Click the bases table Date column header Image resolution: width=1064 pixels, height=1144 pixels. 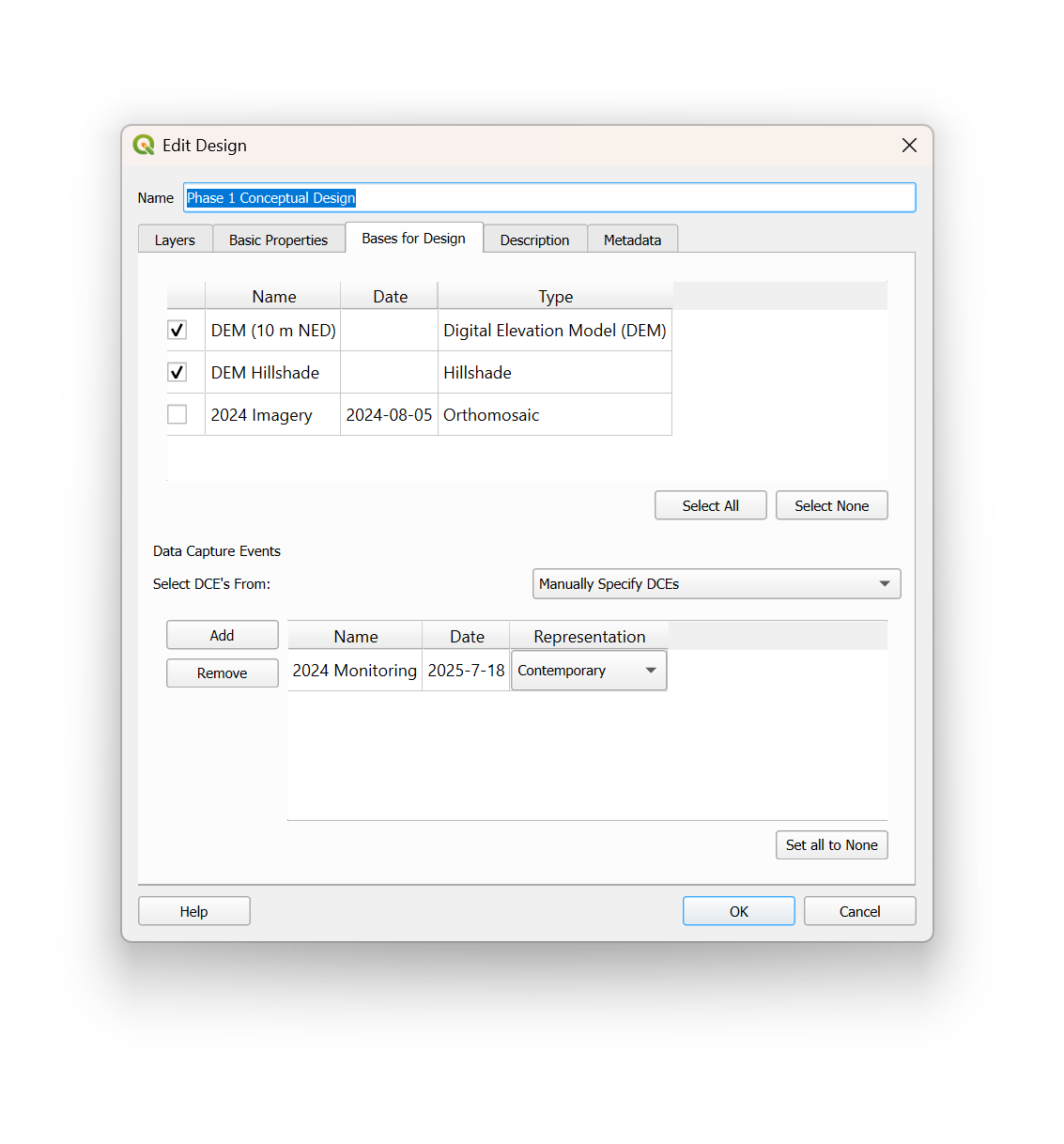[x=390, y=296]
